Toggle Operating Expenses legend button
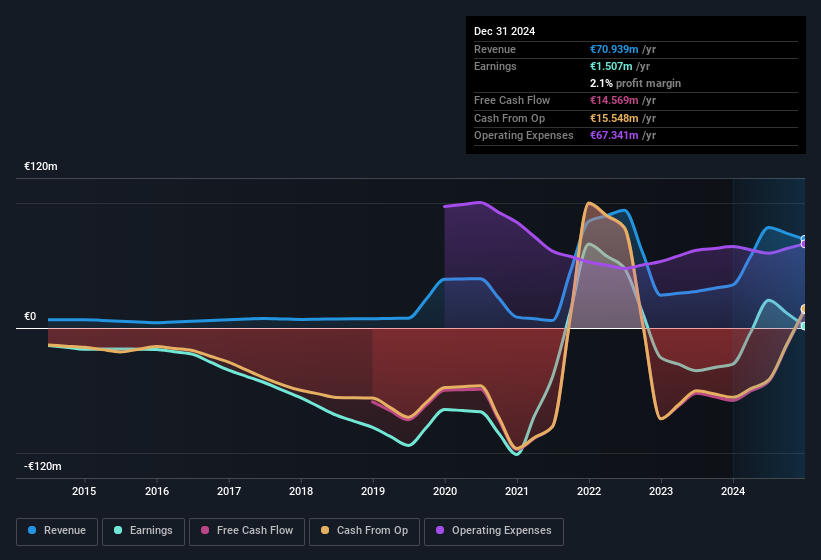Viewport: 821px width, 560px height. pyautogui.click(x=494, y=531)
